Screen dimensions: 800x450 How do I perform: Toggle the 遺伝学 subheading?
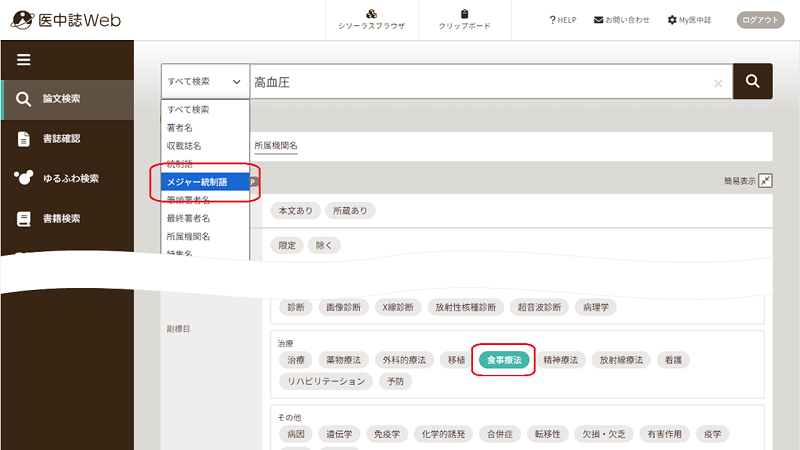point(339,434)
